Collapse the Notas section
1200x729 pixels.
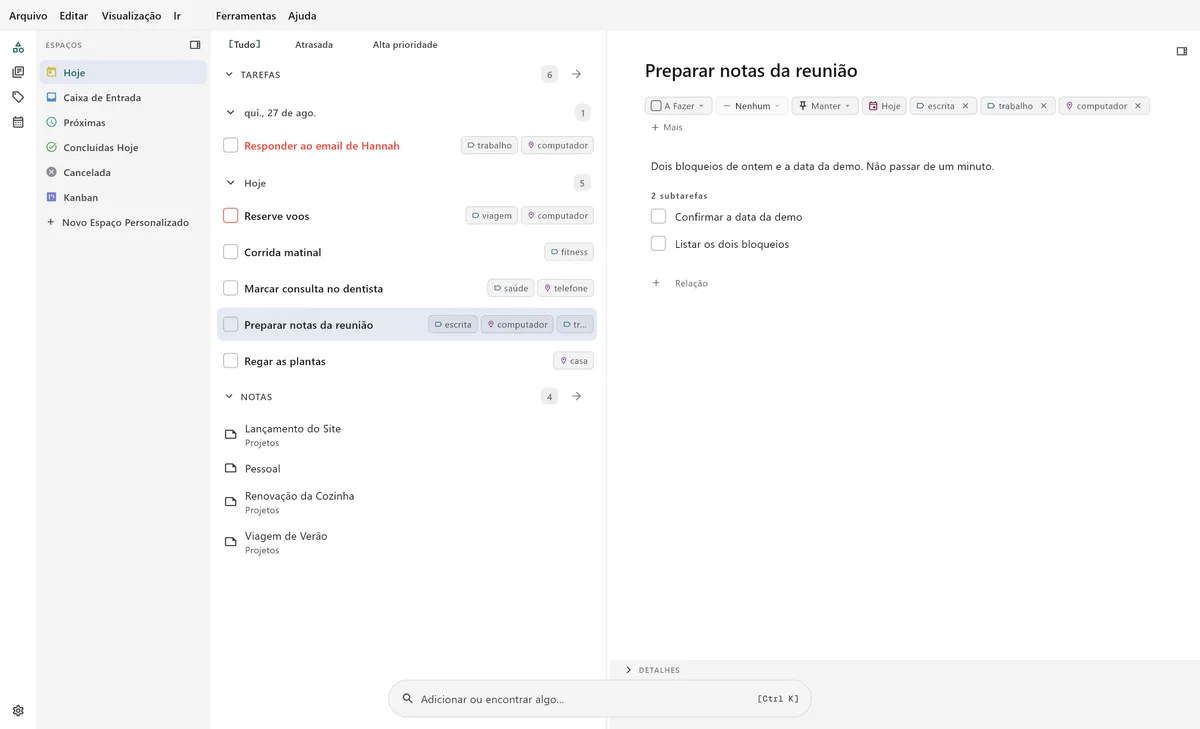229,397
